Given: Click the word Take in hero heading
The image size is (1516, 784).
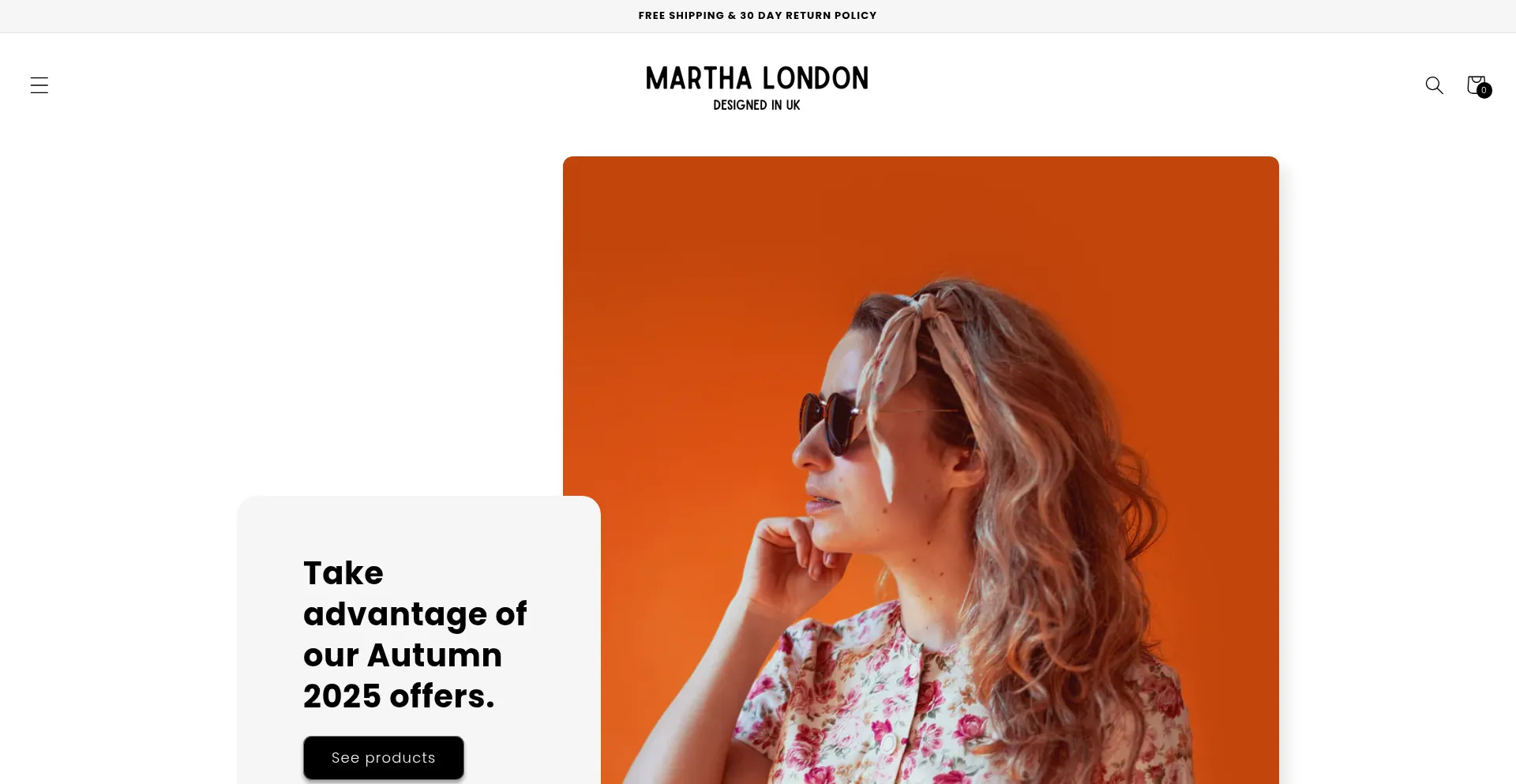Looking at the screenshot, I should pos(343,573).
